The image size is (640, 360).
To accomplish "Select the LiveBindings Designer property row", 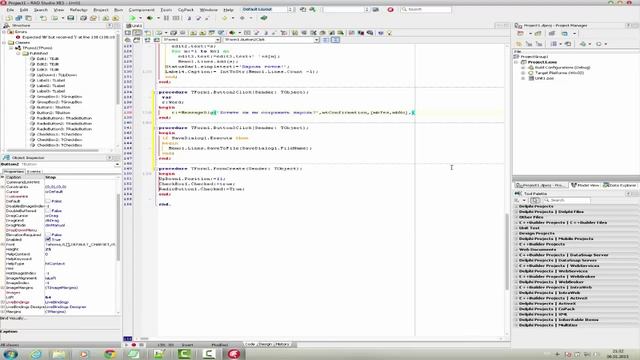I will pos(60,307).
